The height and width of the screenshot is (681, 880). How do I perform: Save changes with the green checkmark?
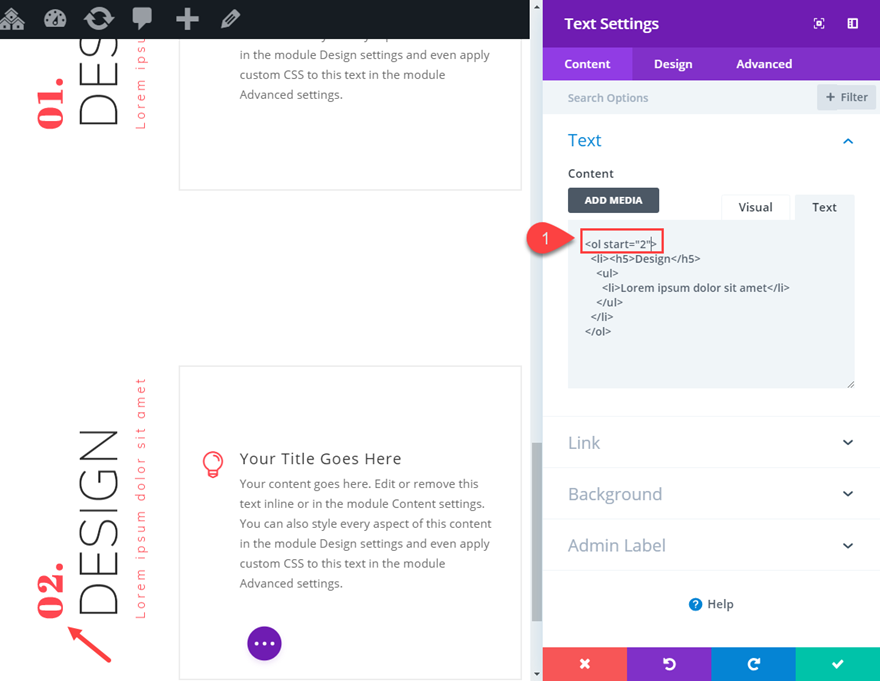tap(838, 664)
